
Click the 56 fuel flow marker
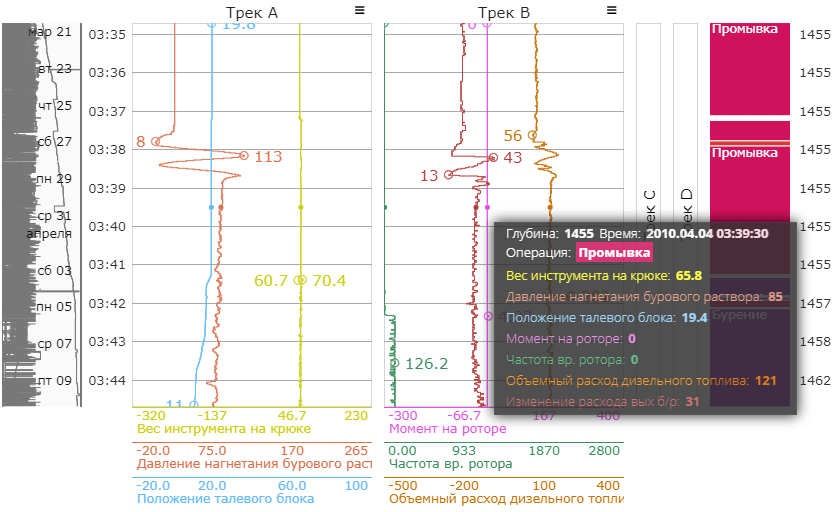click(x=532, y=135)
